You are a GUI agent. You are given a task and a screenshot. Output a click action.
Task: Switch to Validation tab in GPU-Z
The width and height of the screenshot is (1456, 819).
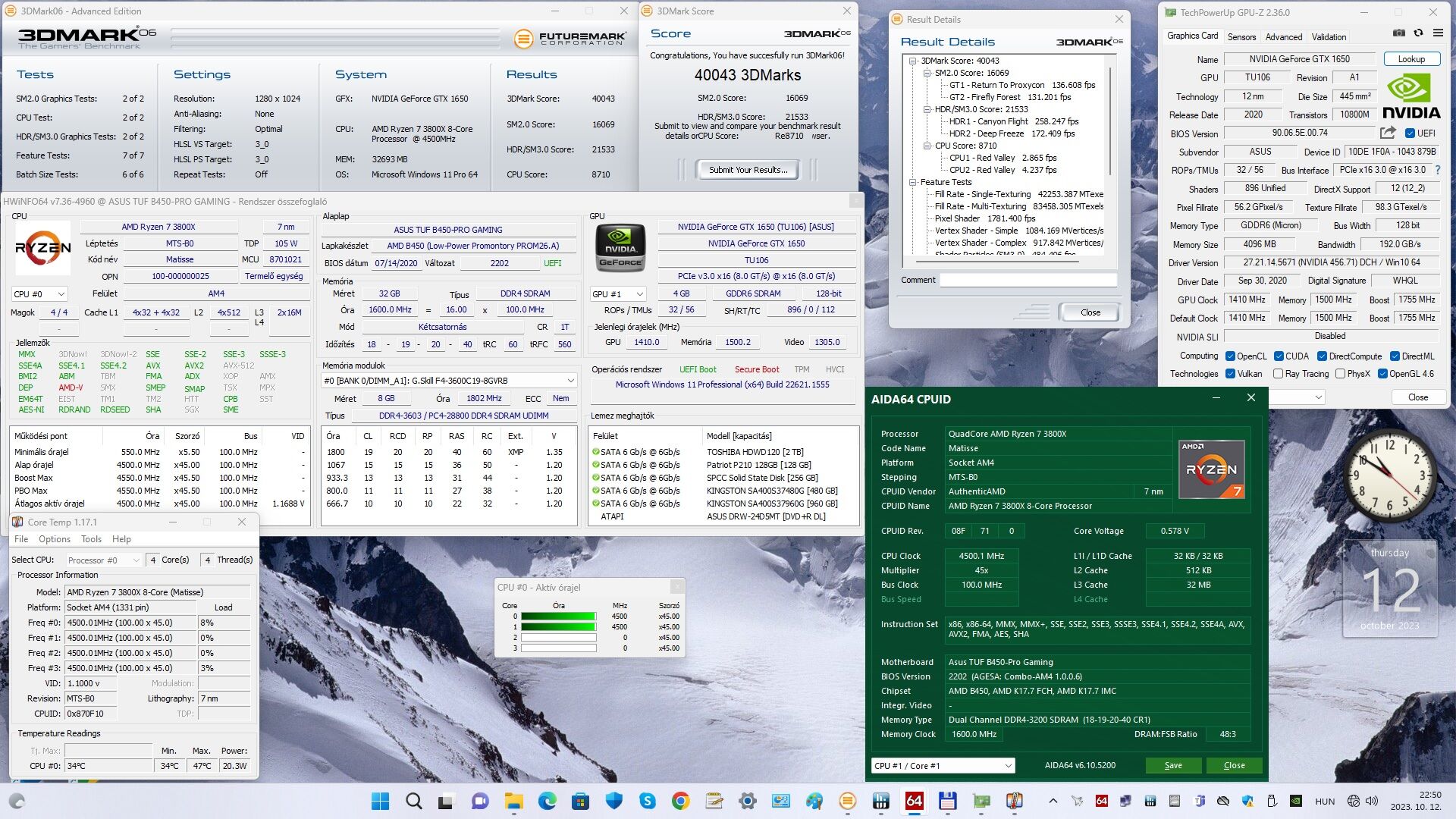click(x=1329, y=37)
